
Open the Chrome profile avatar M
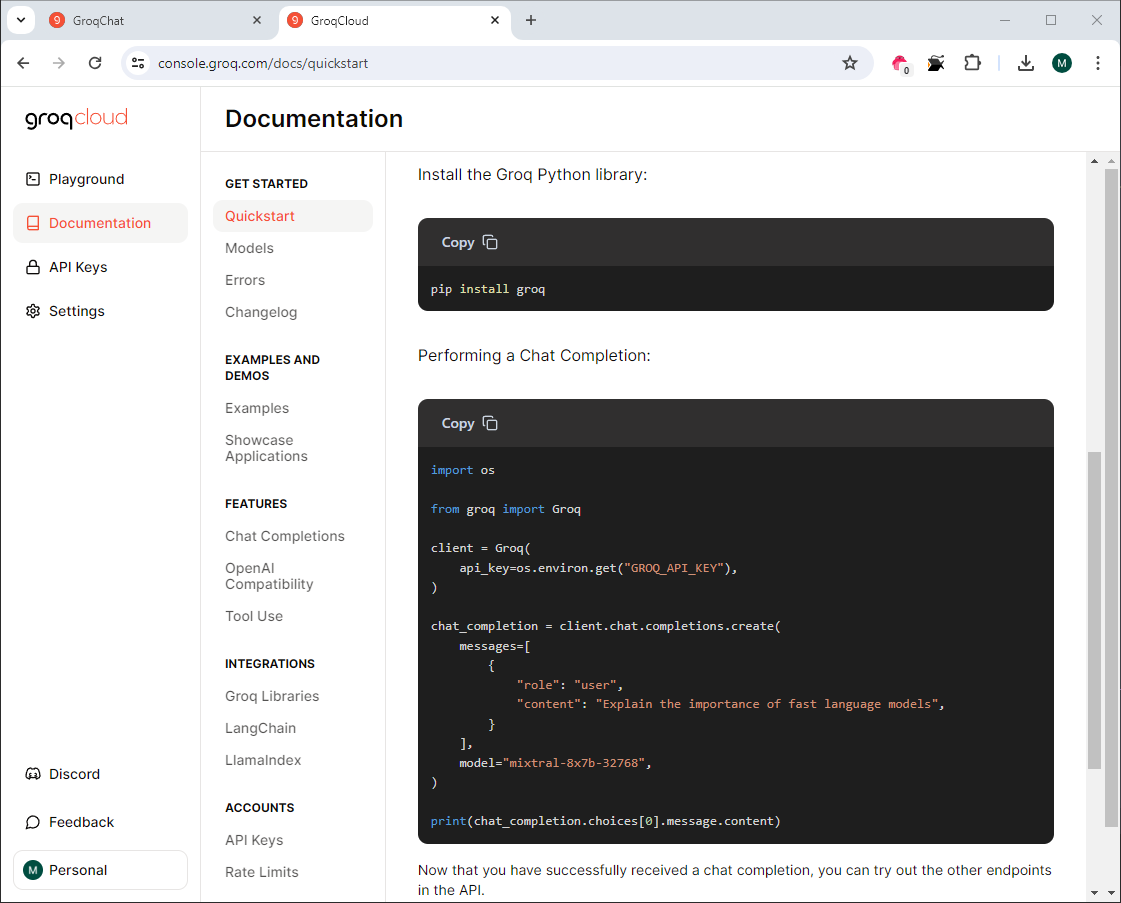(1062, 63)
